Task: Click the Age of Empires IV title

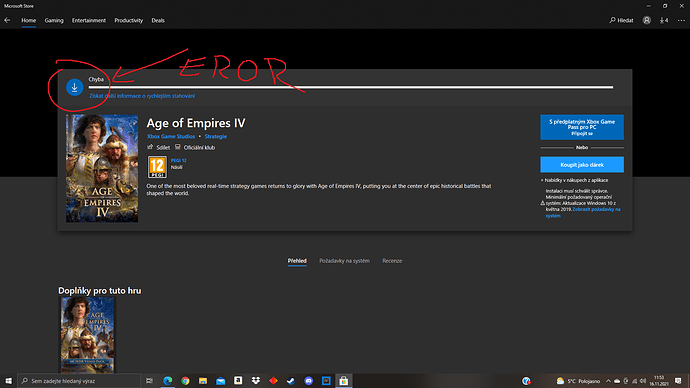Action: click(x=196, y=123)
